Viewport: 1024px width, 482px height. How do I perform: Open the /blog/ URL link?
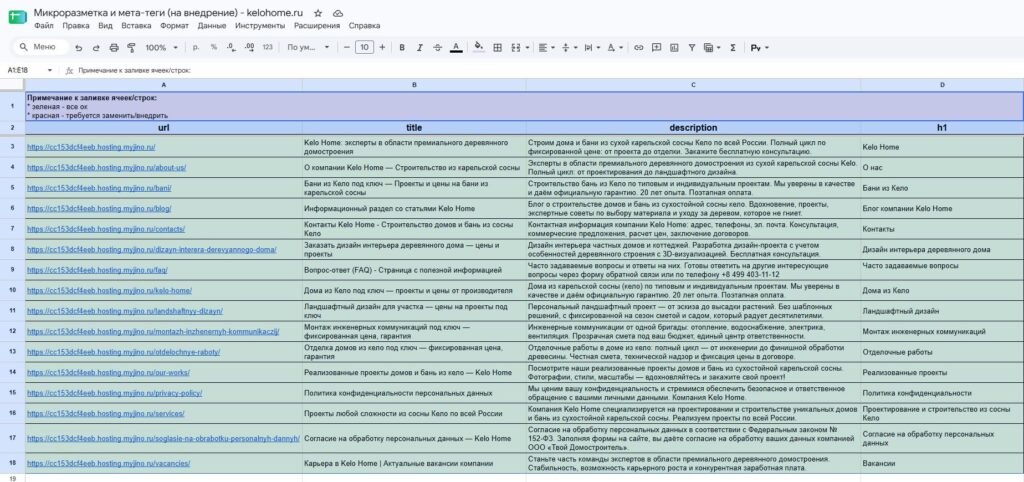coord(99,209)
